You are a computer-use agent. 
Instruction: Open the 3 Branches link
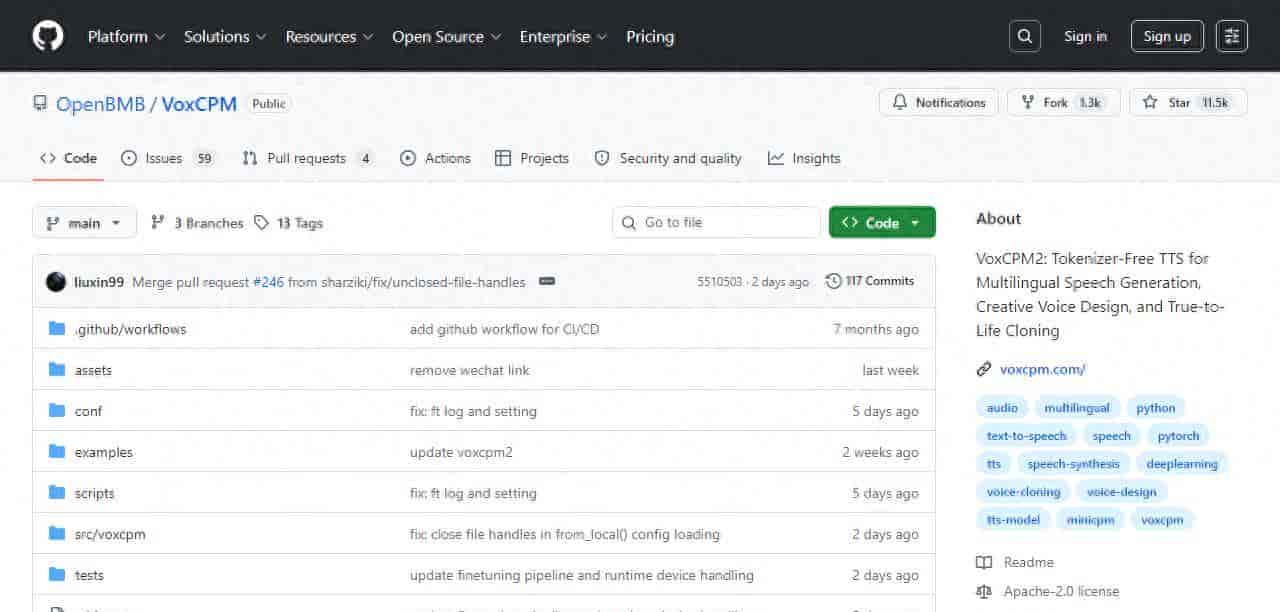tap(197, 223)
